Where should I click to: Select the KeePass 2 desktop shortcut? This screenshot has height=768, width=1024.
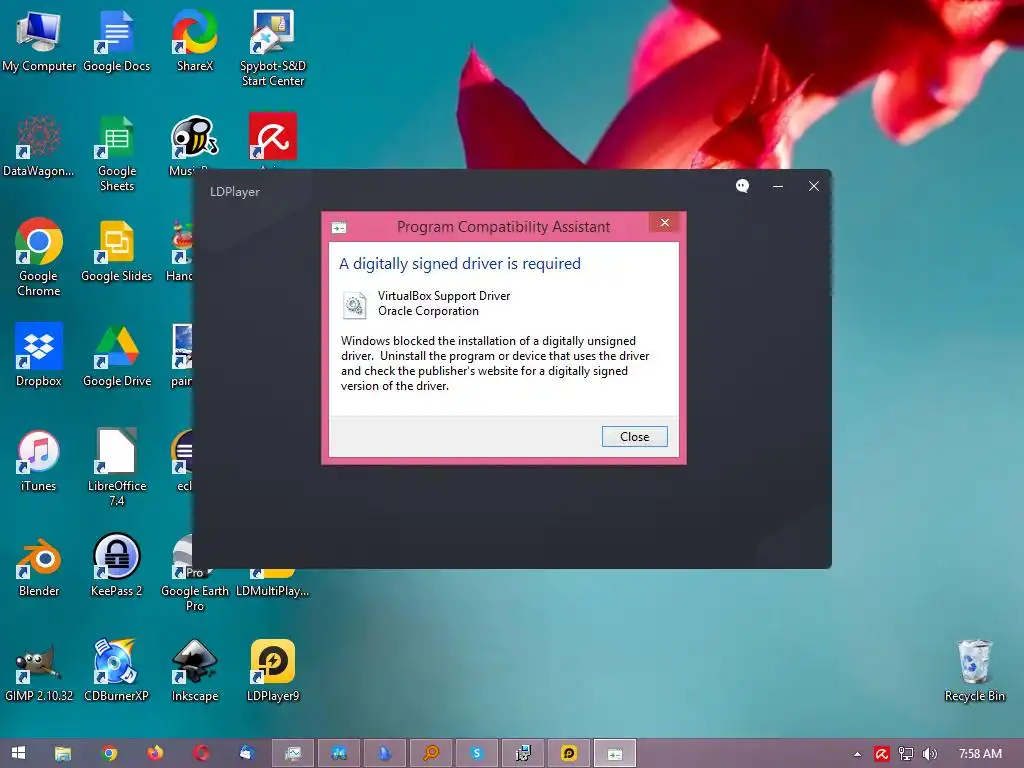click(116, 566)
